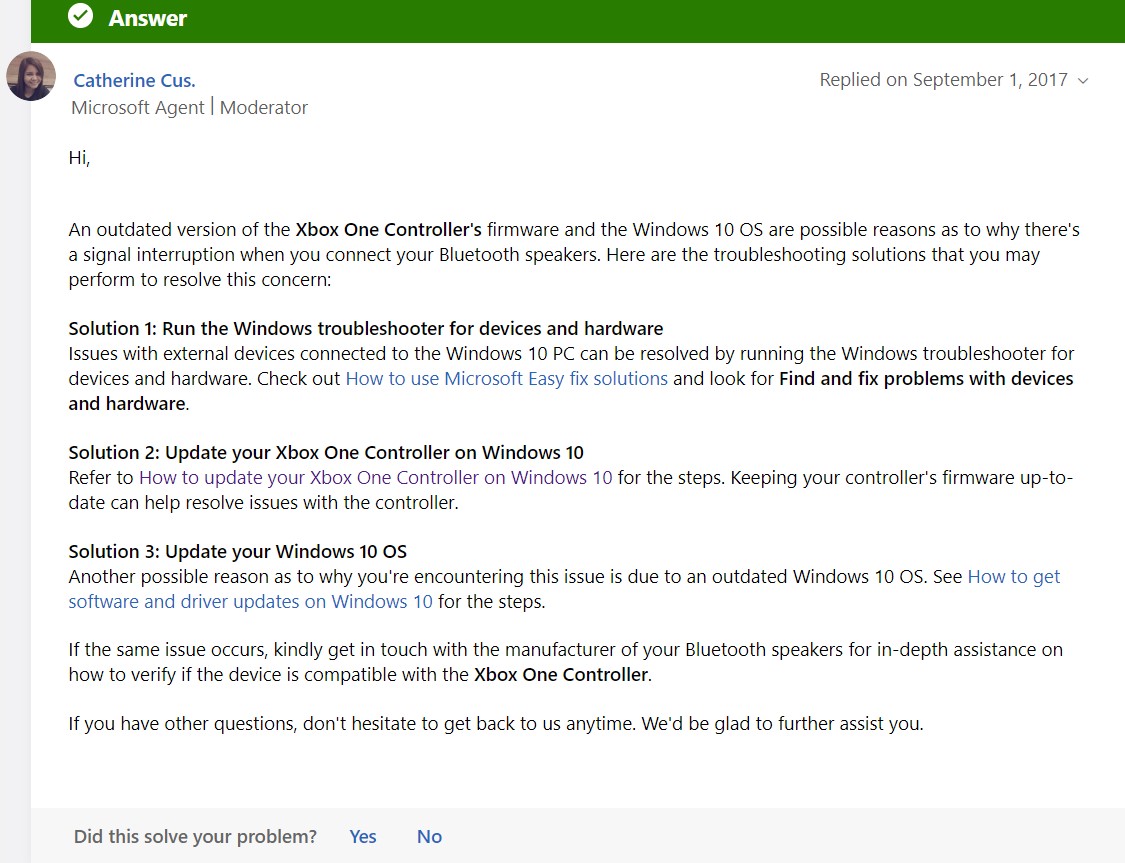
Task: Click the Answer banner title
Action: coord(148,18)
